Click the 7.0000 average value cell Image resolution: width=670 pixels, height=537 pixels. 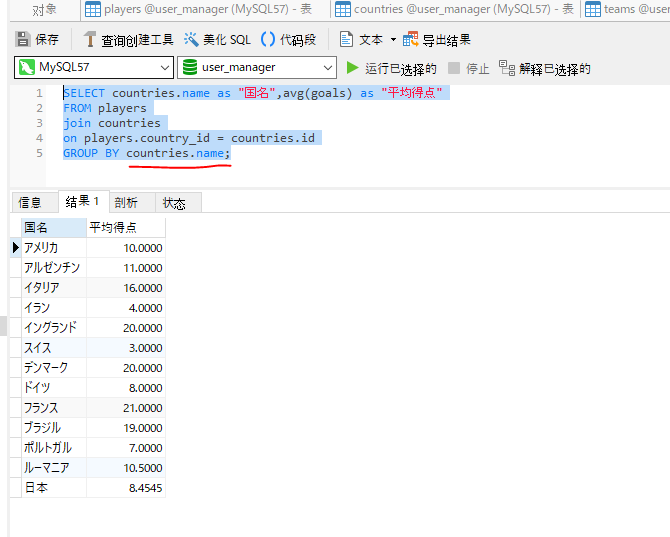click(126, 448)
